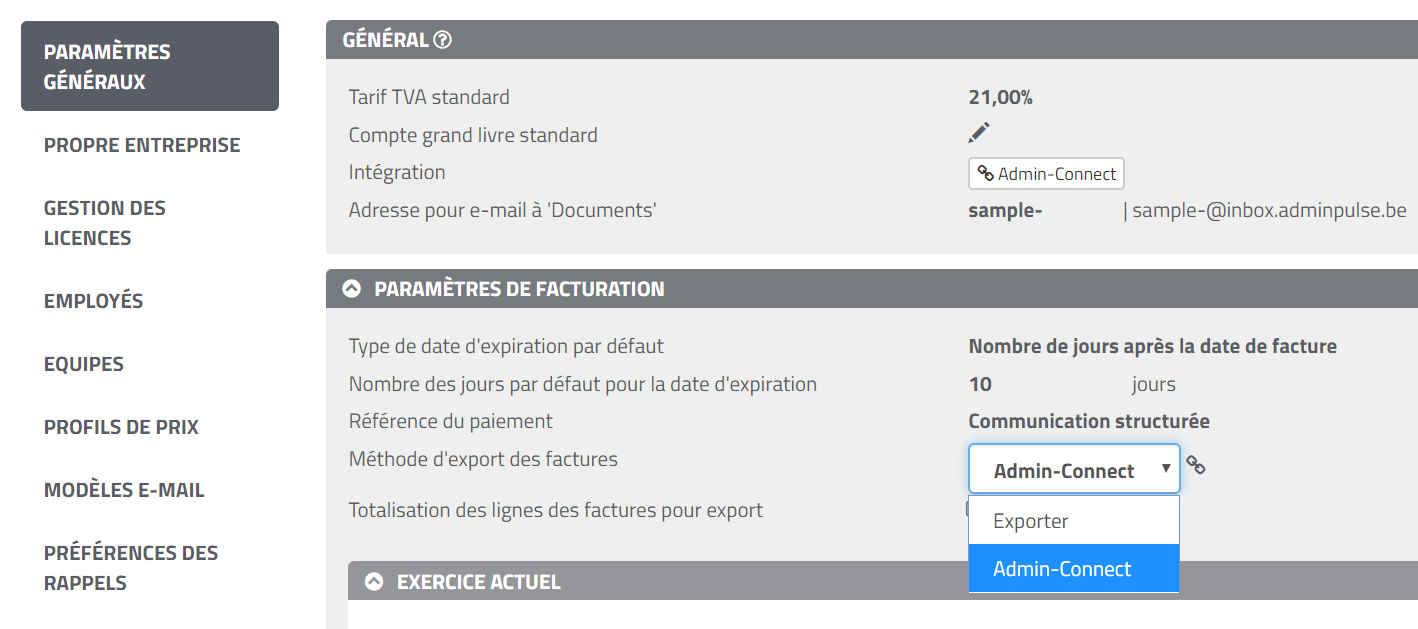
Task: Choose the highlighted Admin-Connect dropdown option
Action: (x=1062, y=569)
